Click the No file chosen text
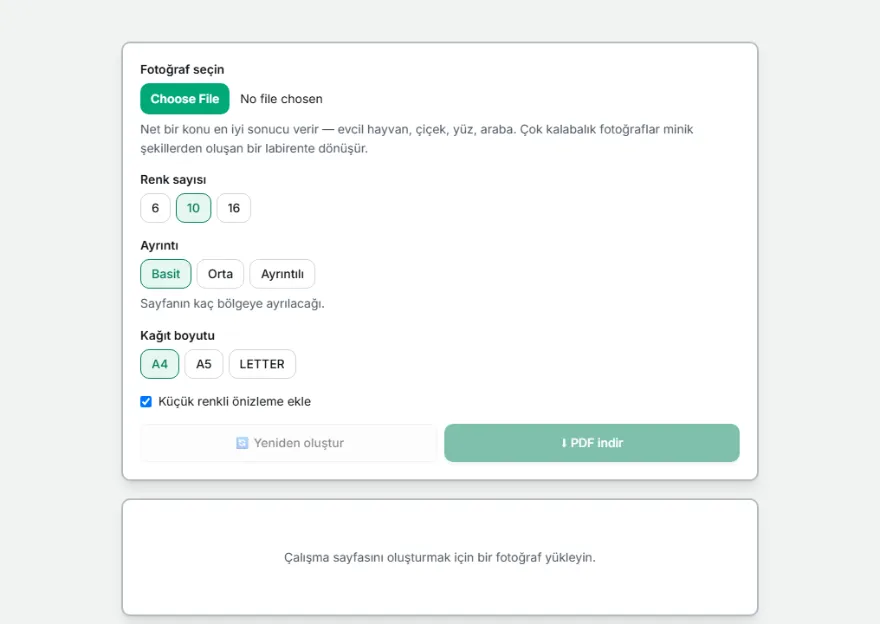The image size is (880, 624). (281, 99)
